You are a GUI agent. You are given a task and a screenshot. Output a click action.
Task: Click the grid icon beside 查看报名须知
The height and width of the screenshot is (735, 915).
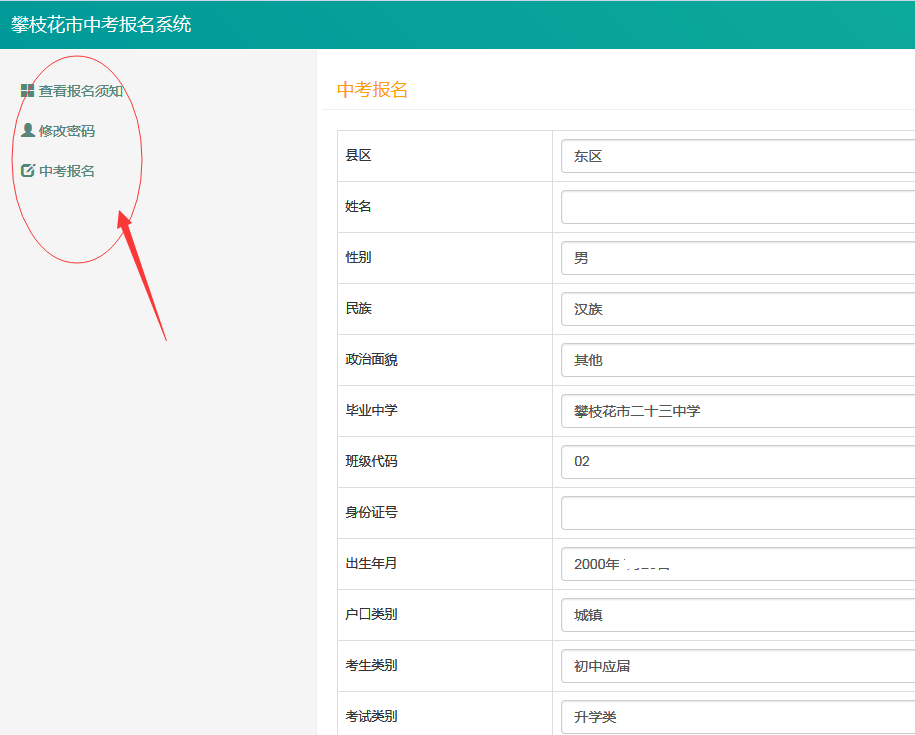pyautogui.click(x=27, y=91)
